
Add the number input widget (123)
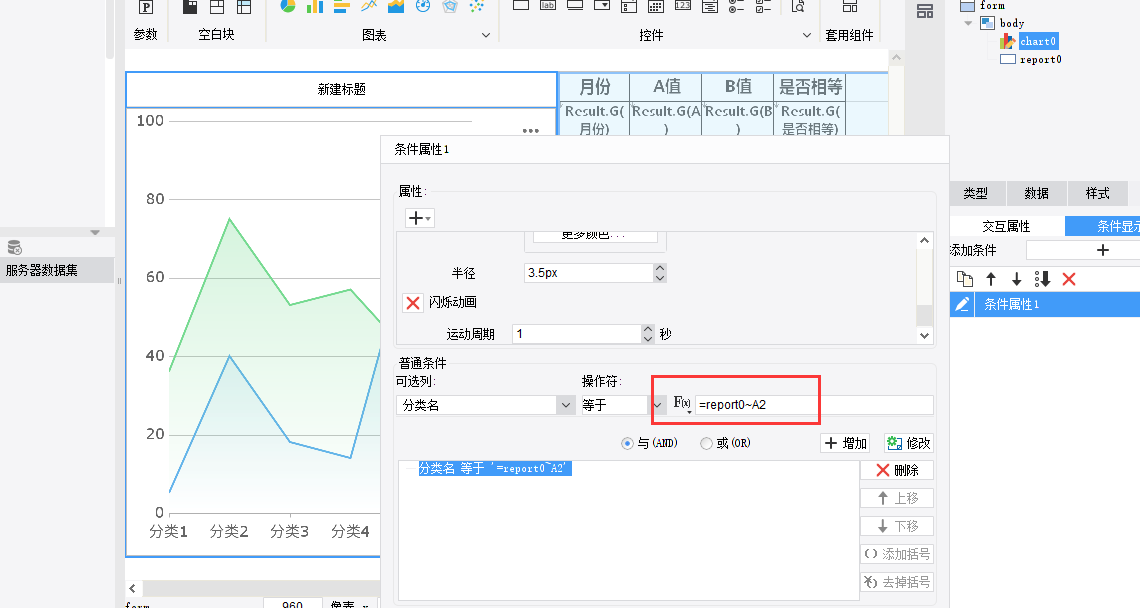click(683, 6)
